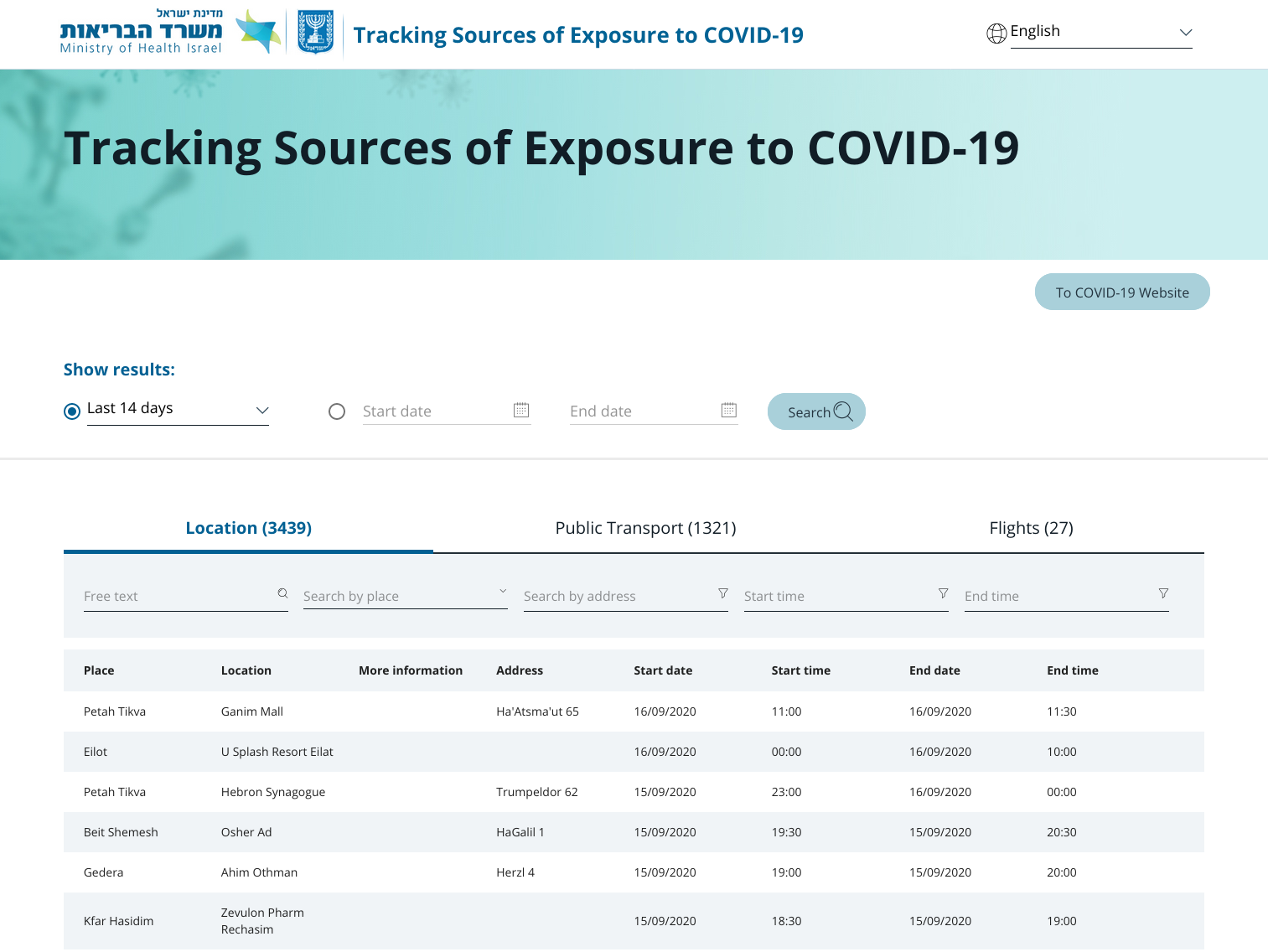The width and height of the screenshot is (1268, 952).
Task: Go to the COVID-19 Website button
Action: click(x=1122, y=292)
